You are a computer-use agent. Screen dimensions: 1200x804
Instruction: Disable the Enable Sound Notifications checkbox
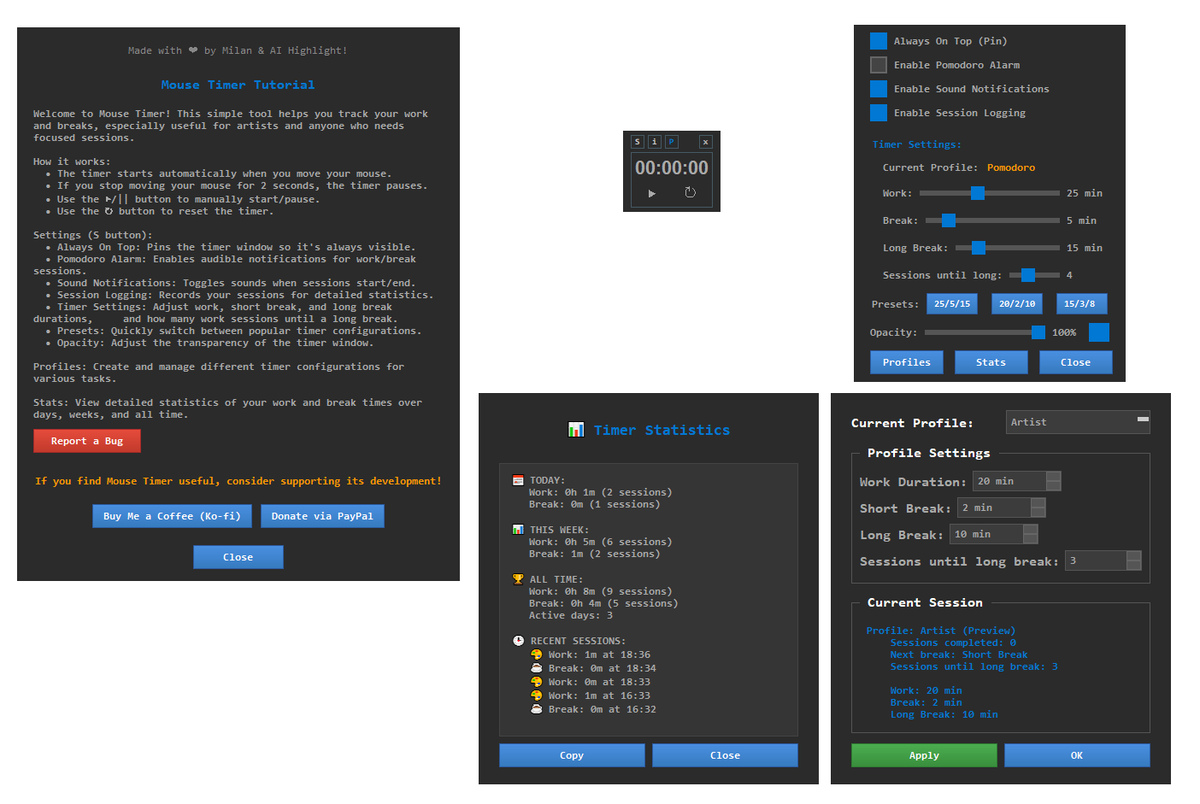pyautogui.click(x=878, y=89)
